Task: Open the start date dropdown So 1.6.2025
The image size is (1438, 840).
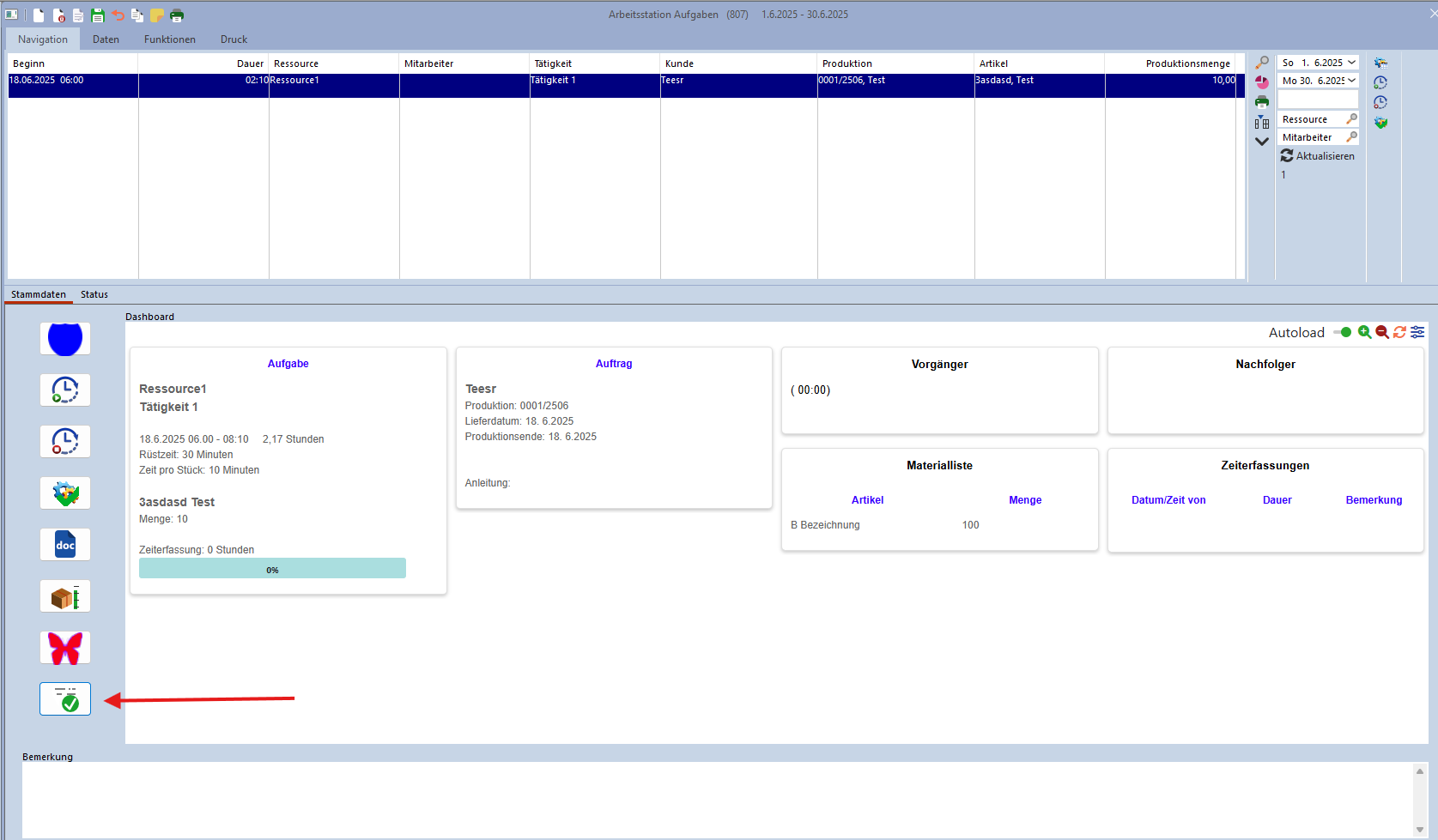Action: tap(1351, 63)
